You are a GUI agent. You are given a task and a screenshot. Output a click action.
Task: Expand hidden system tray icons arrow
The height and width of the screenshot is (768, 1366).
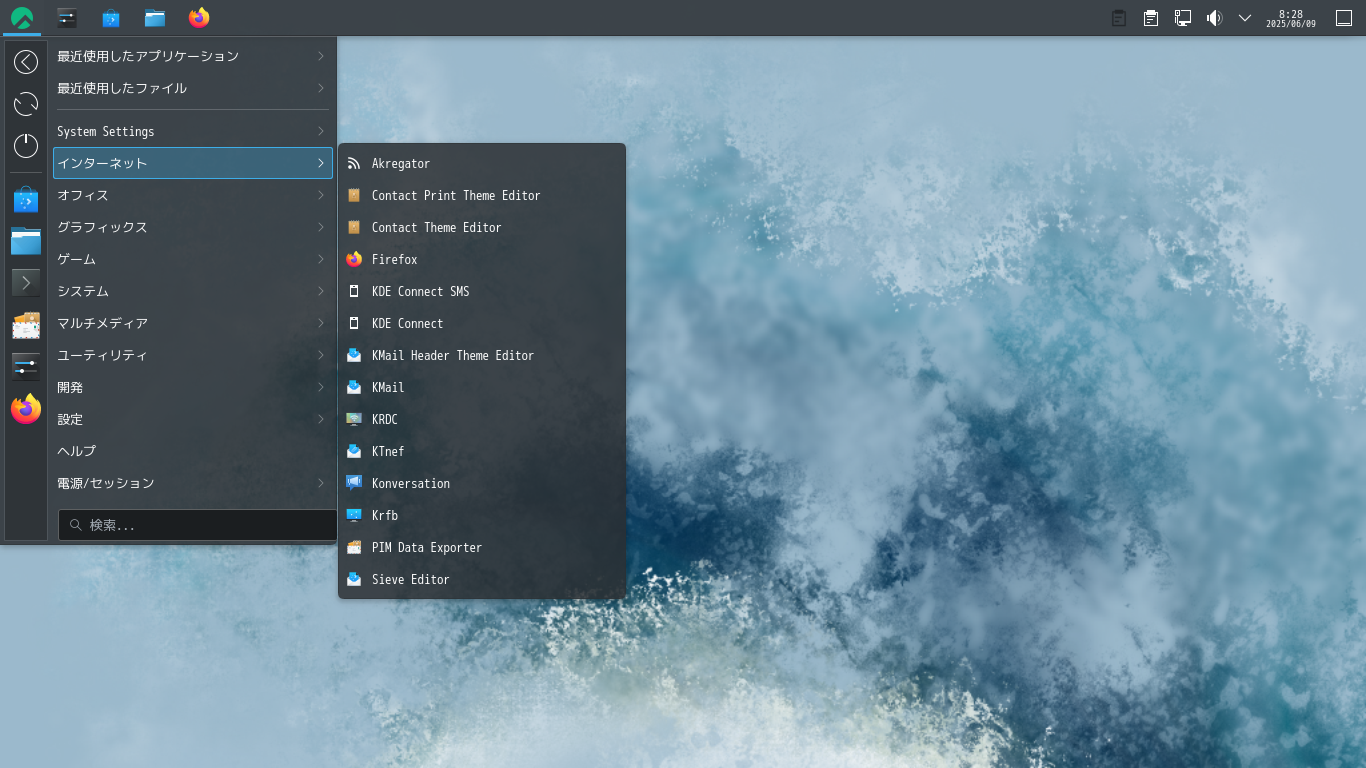click(x=1245, y=18)
